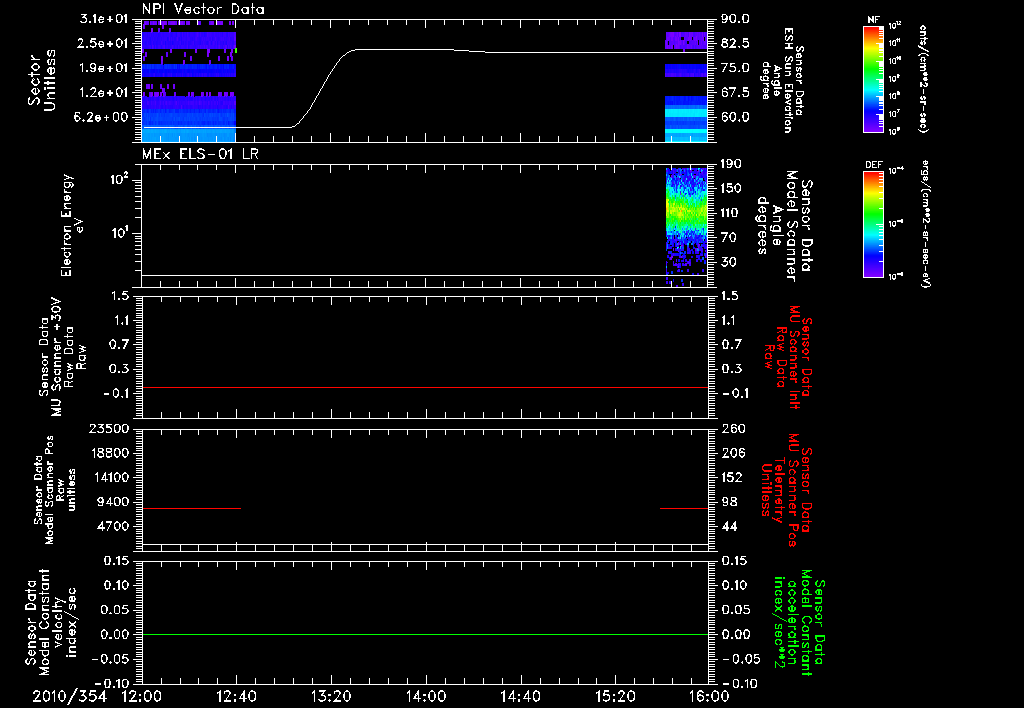Click the 14:40 time axis label

pos(520,696)
